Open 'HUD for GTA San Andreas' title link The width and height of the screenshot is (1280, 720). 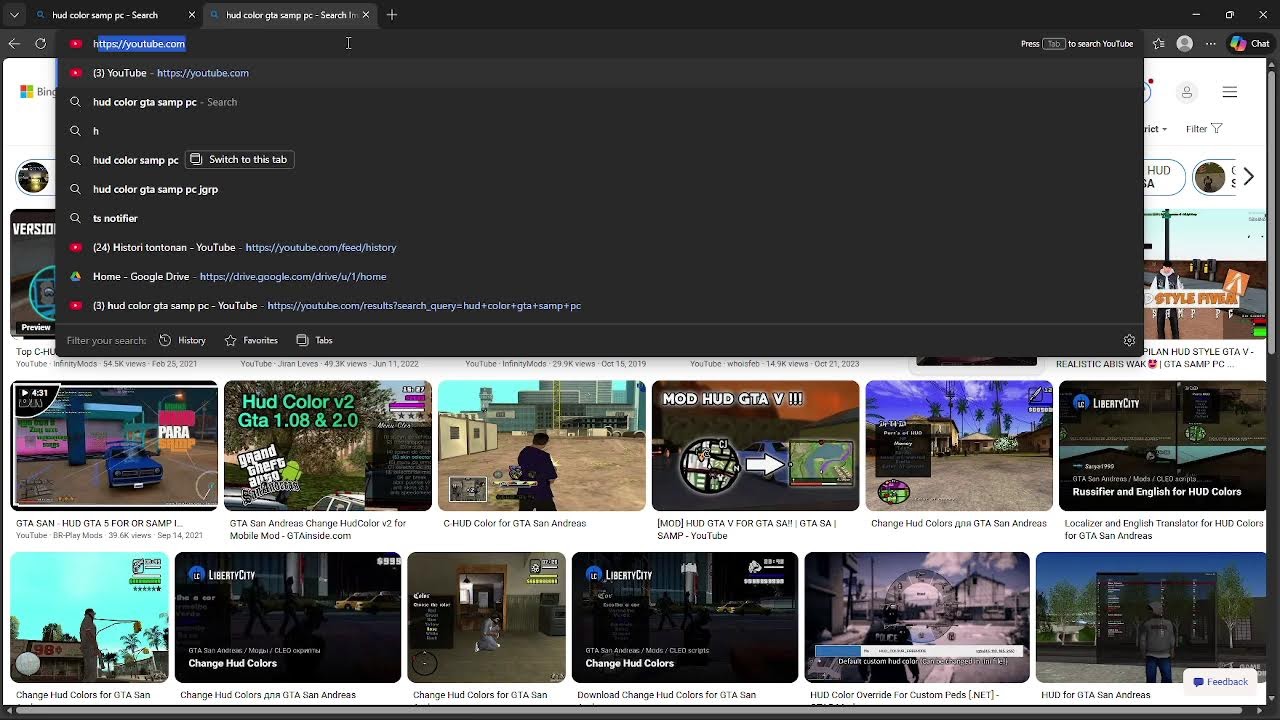[x=1096, y=695]
